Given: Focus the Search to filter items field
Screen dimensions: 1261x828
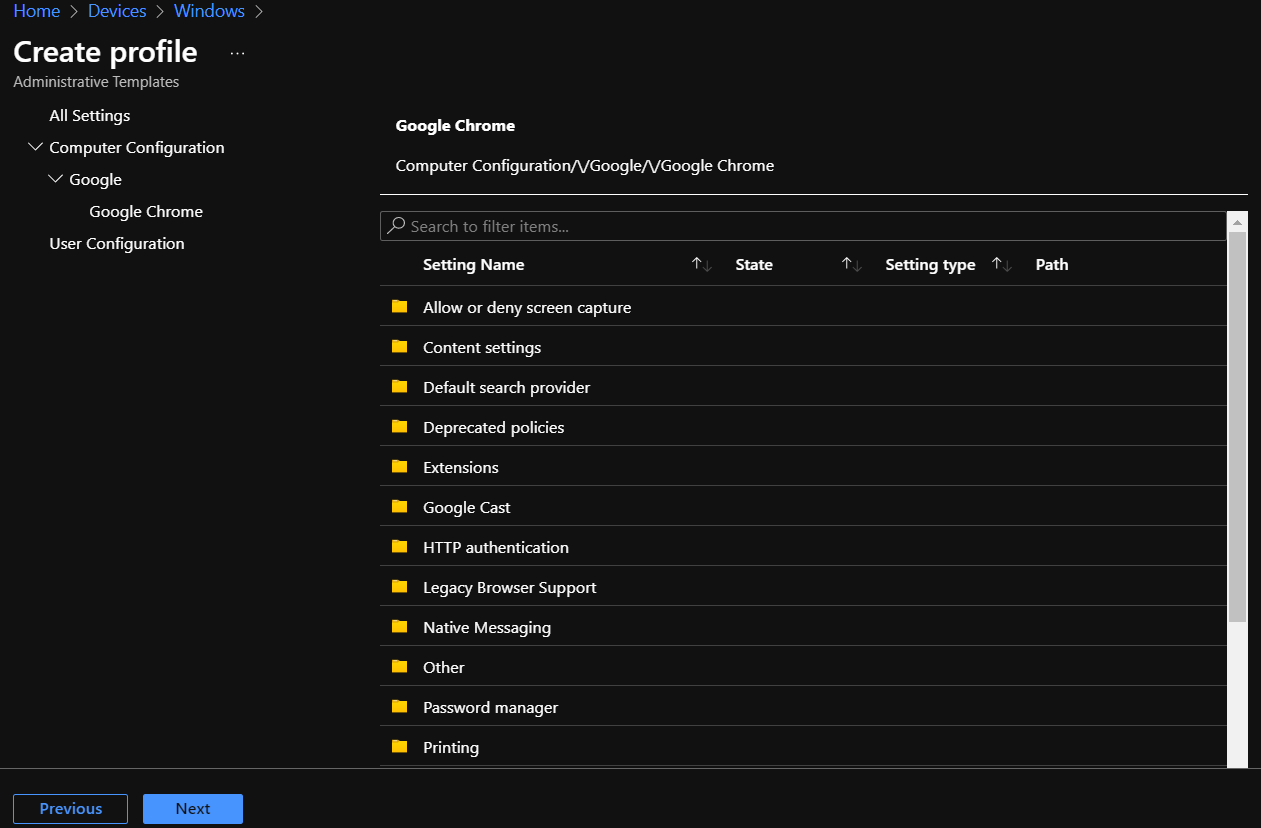Looking at the screenshot, I should (x=803, y=226).
